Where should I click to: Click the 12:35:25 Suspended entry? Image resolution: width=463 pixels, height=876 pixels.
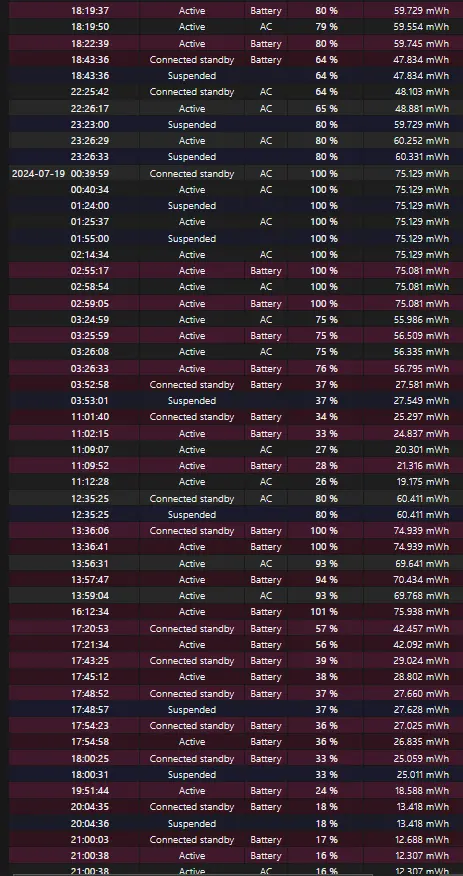tap(236, 515)
